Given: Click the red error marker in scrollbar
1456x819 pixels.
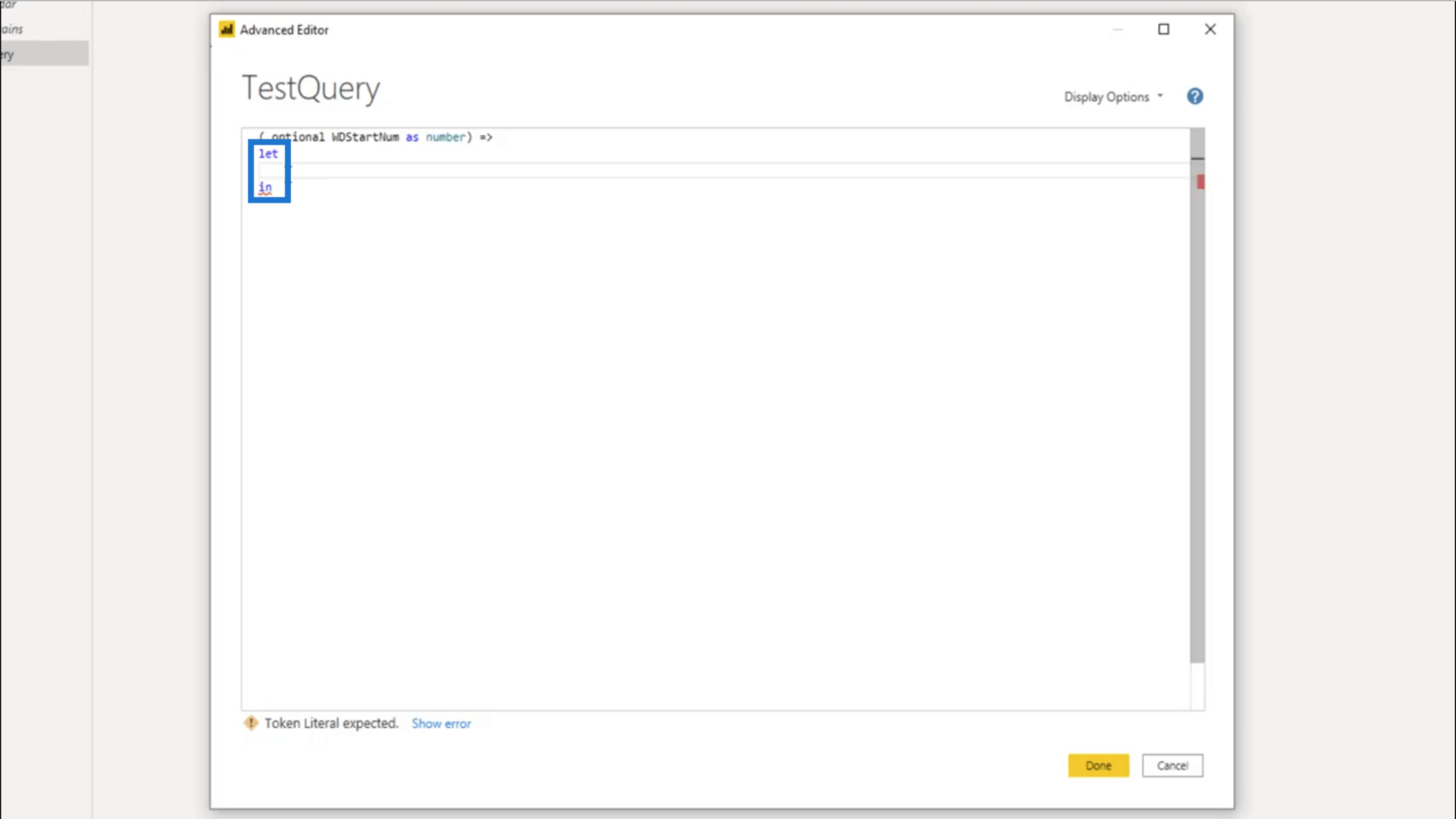Looking at the screenshot, I should point(1200,182).
